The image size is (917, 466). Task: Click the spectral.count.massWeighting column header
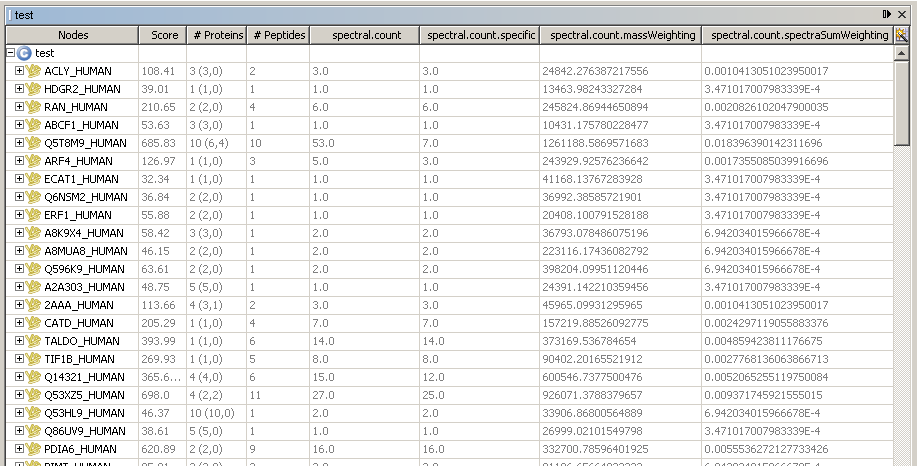click(x=620, y=35)
